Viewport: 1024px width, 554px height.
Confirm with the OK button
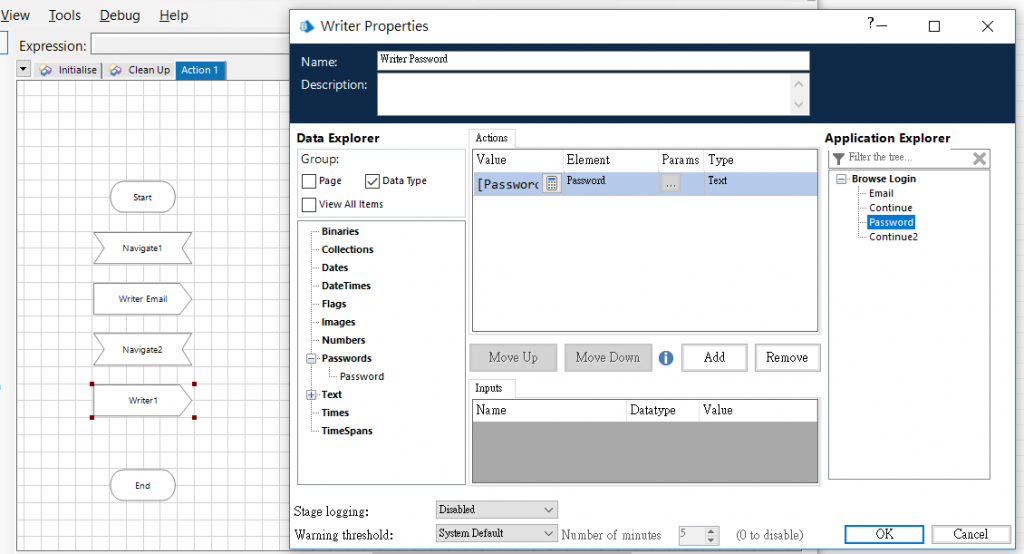click(884, 534)
